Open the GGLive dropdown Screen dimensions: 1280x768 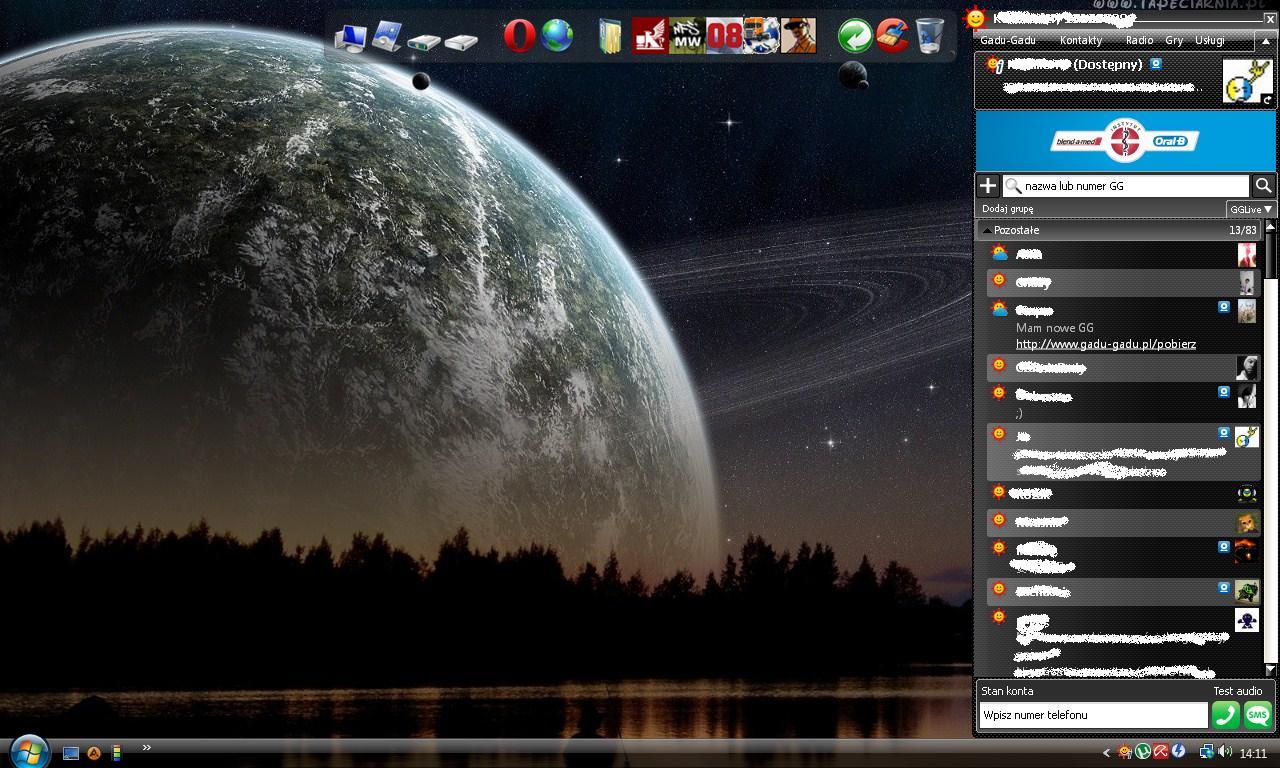click(x=1251, y=209)
